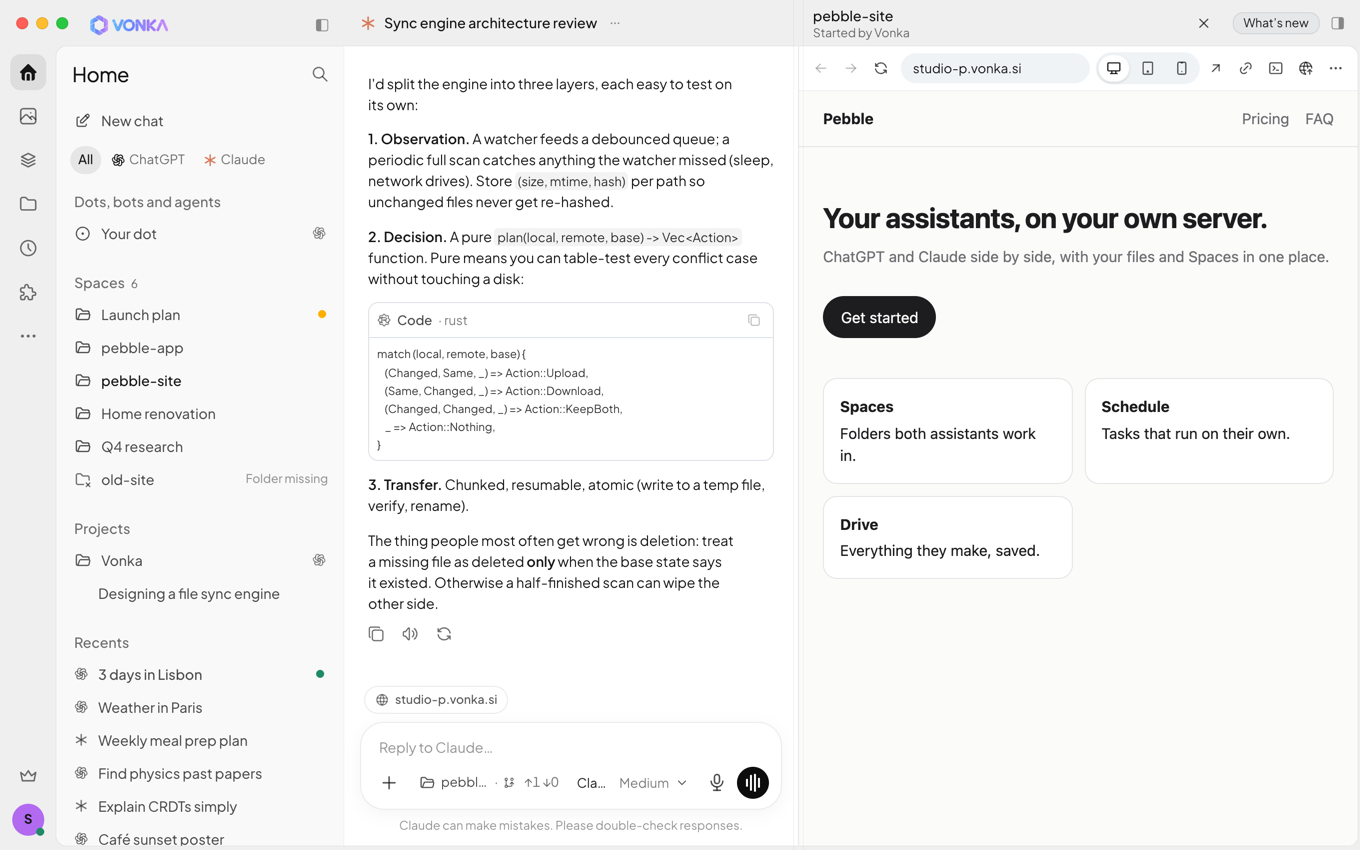Select the All filter tab
Viewport: 1360px width, 850px height.
(86, 160)
